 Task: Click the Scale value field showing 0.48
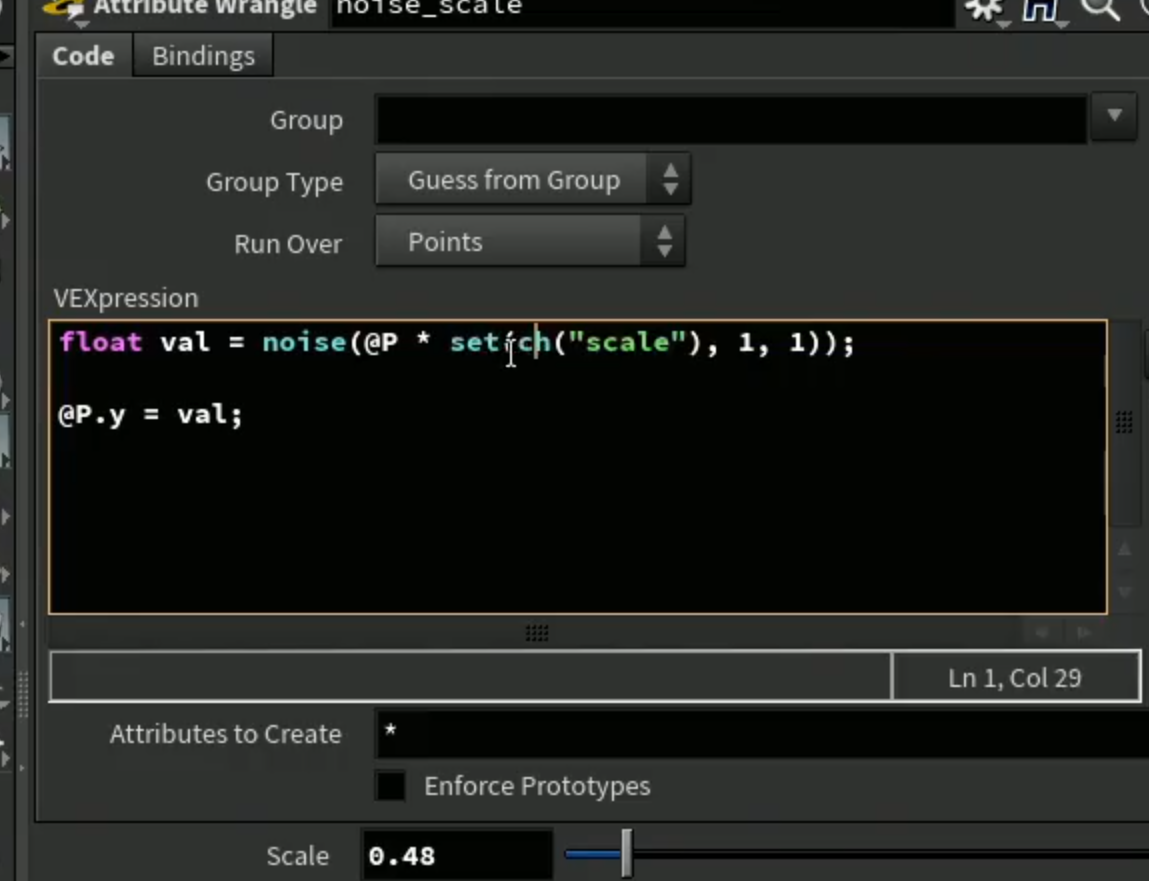[457, 855]
